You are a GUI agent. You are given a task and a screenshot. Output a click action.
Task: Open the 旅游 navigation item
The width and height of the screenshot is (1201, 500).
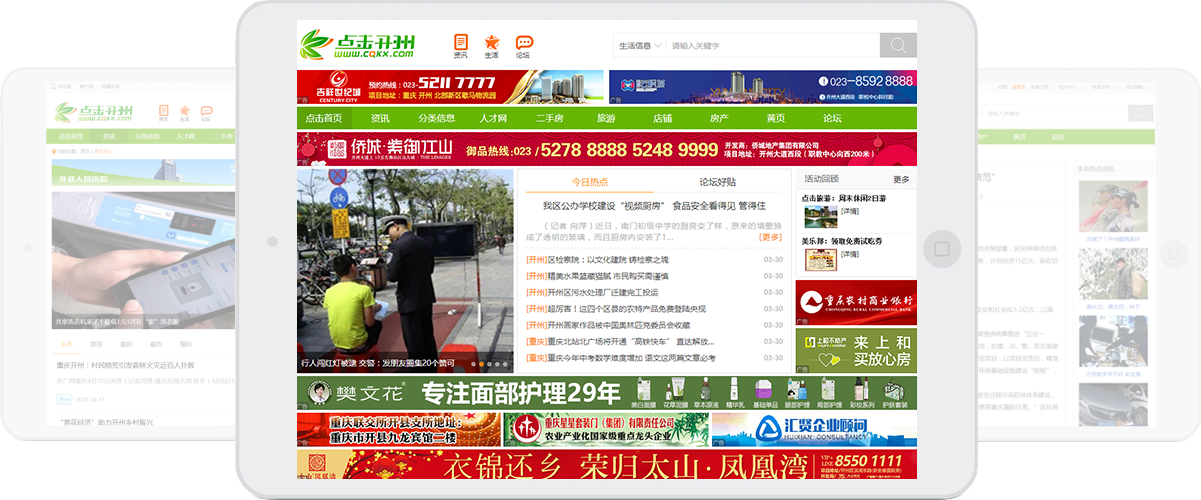[606, 118]
